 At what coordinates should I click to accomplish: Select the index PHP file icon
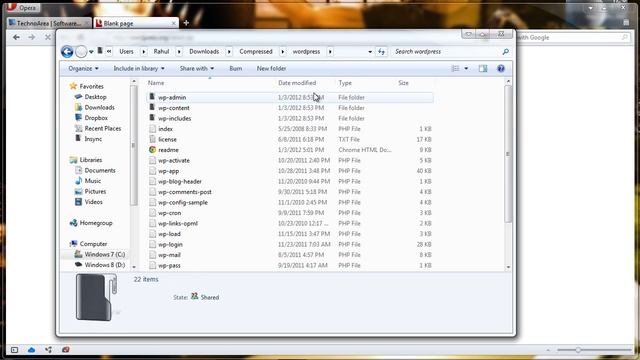153,129
